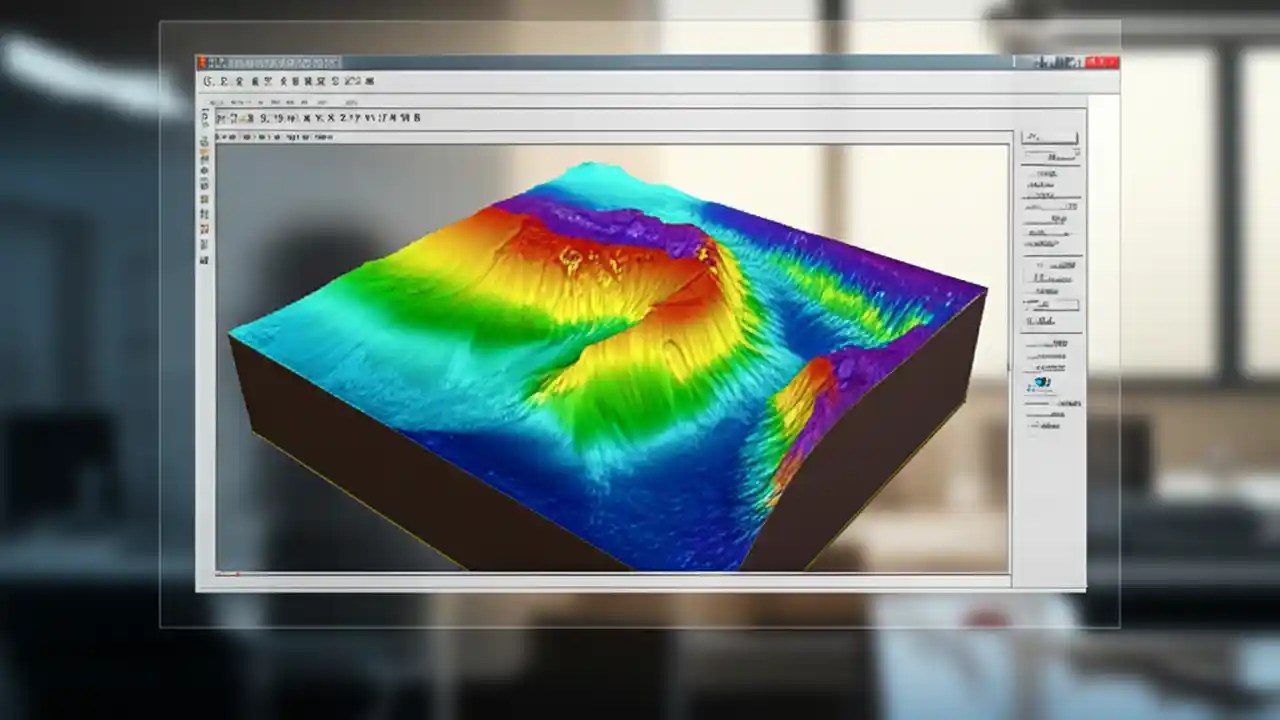Viewport: 1280px width, 720px height.
Task: Select the zoom tool on the second toolbar row
Action: pyautogui.click(x=231, y=117)
